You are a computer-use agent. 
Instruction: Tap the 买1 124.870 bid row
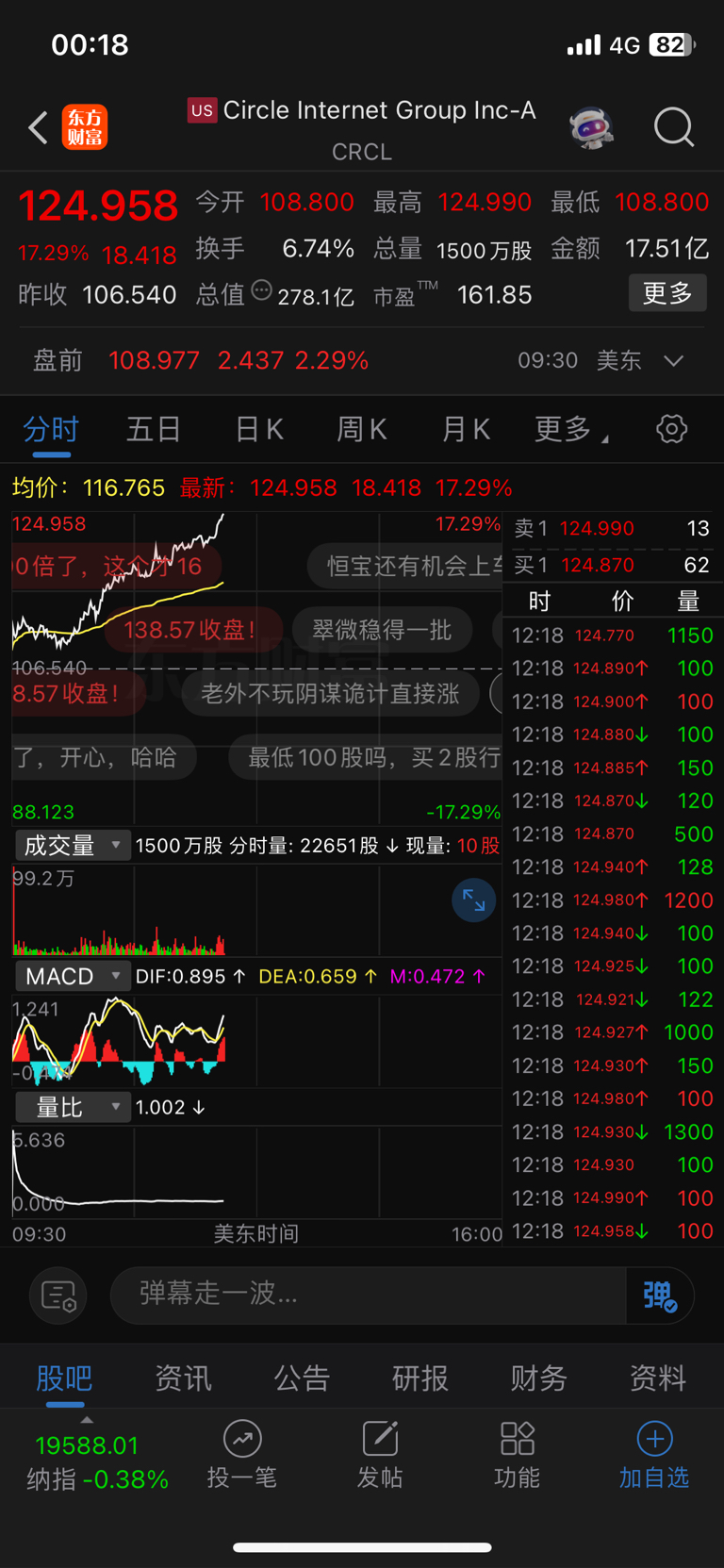click(x=611, y=565)
